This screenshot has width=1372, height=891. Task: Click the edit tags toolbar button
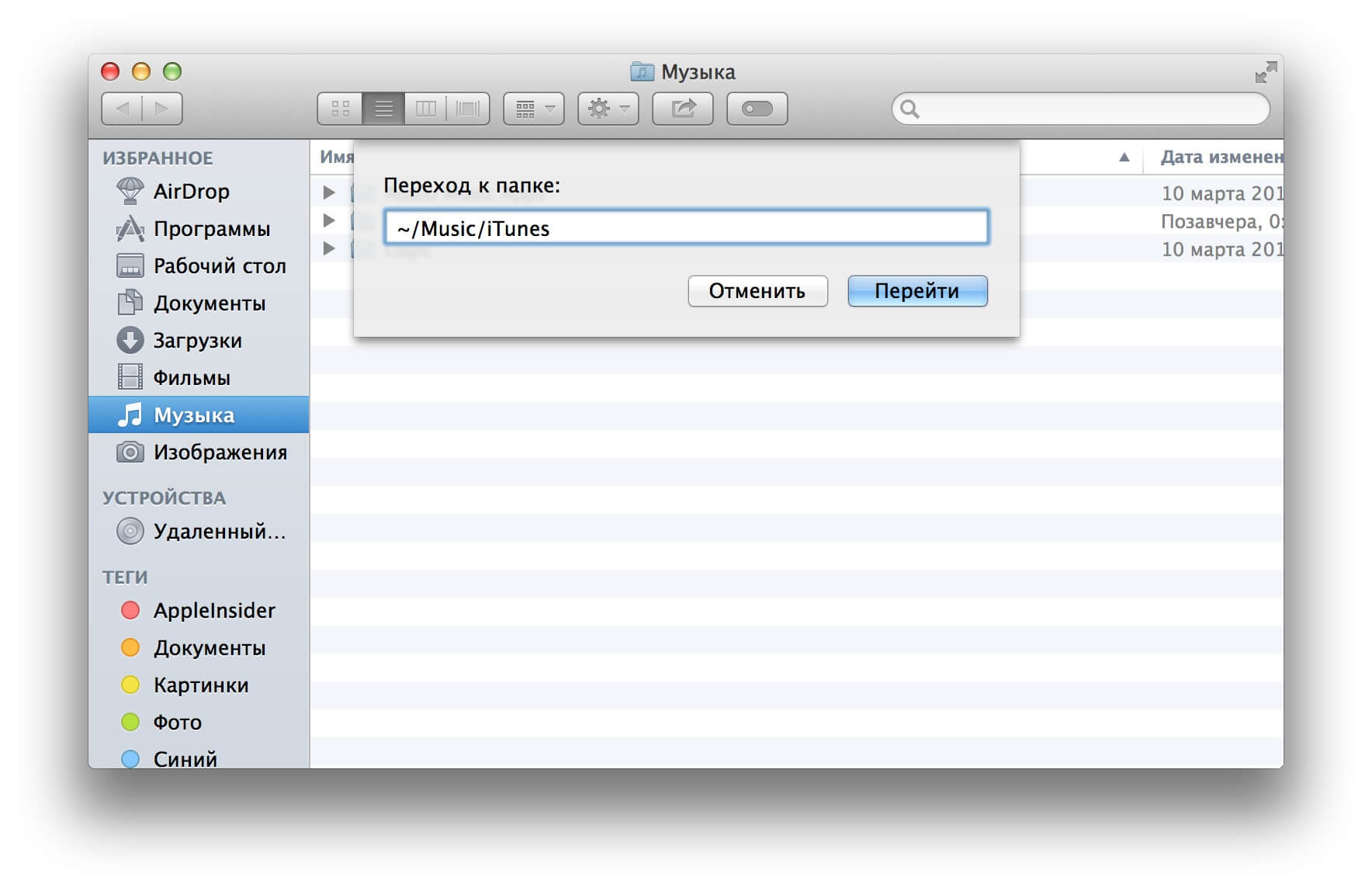coord(757,109)
